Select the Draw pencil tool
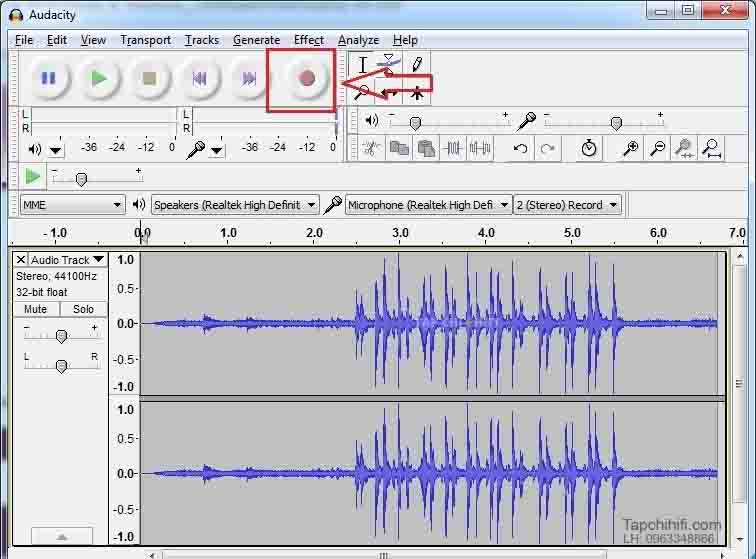The image size is (756, 559). point(417,64)
